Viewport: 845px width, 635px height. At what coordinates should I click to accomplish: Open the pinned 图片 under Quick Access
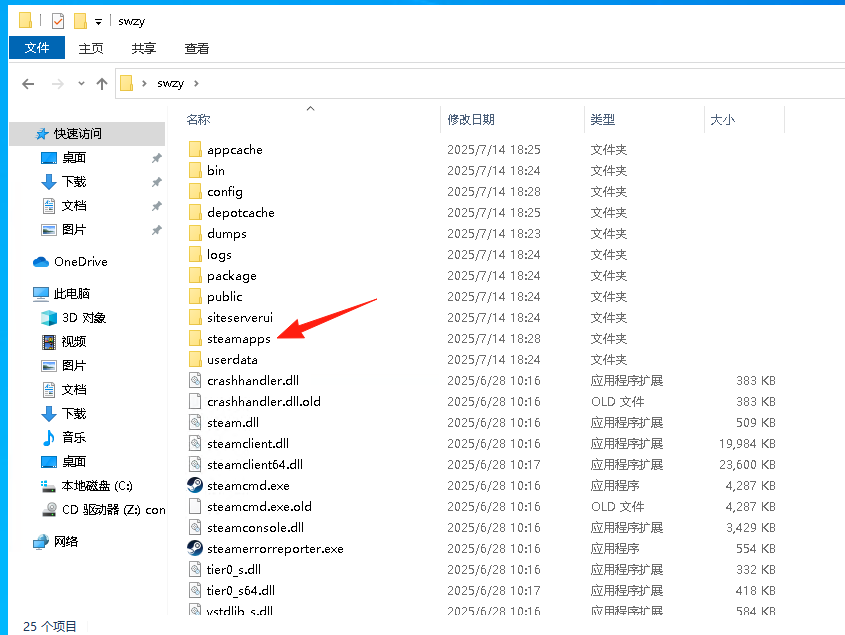[x=74, y=230]
